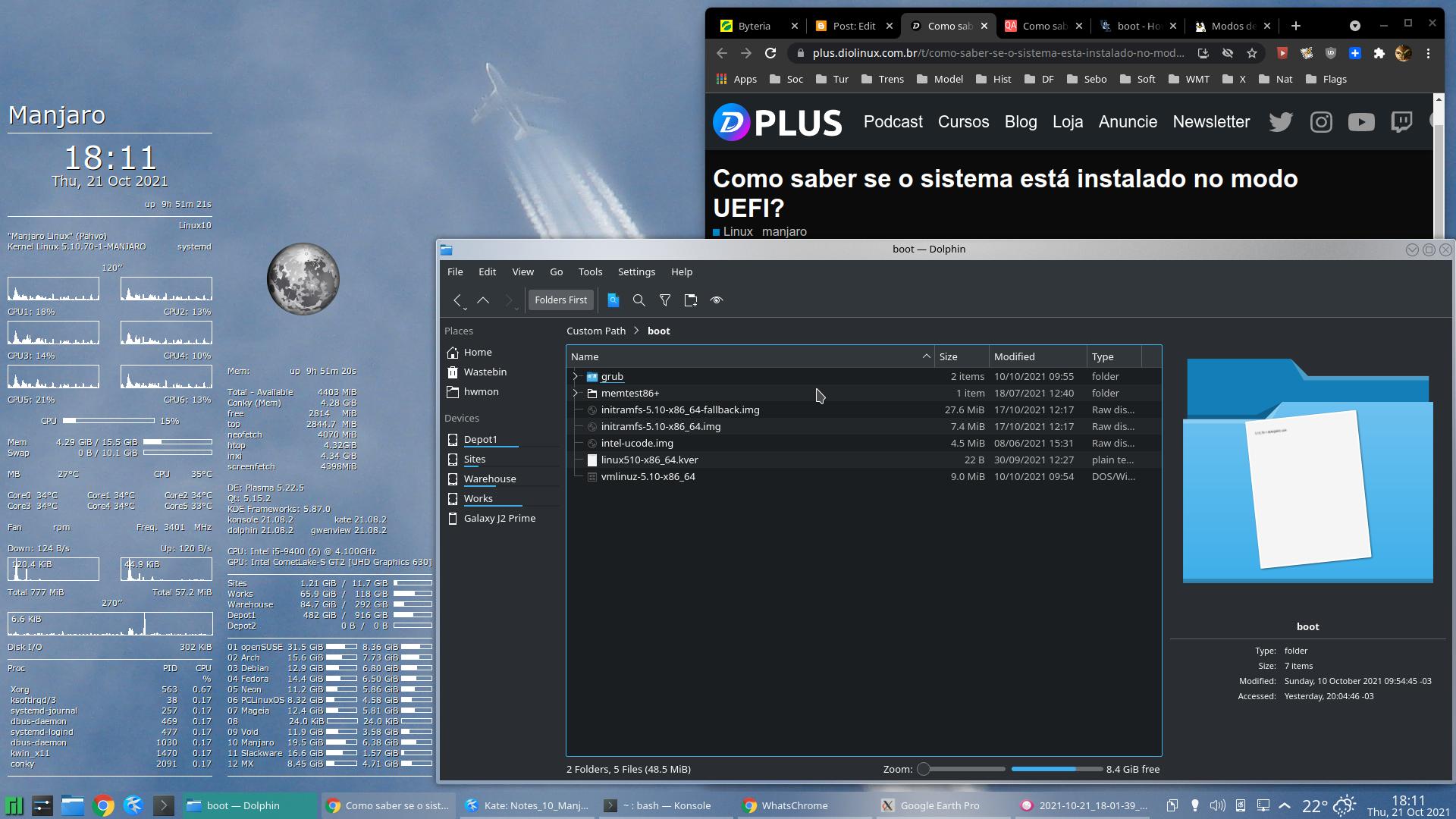Open Chrome extensions puzzle icon
The width and height of the screenshot is (1456, 819).
[x=1379, y=53]
